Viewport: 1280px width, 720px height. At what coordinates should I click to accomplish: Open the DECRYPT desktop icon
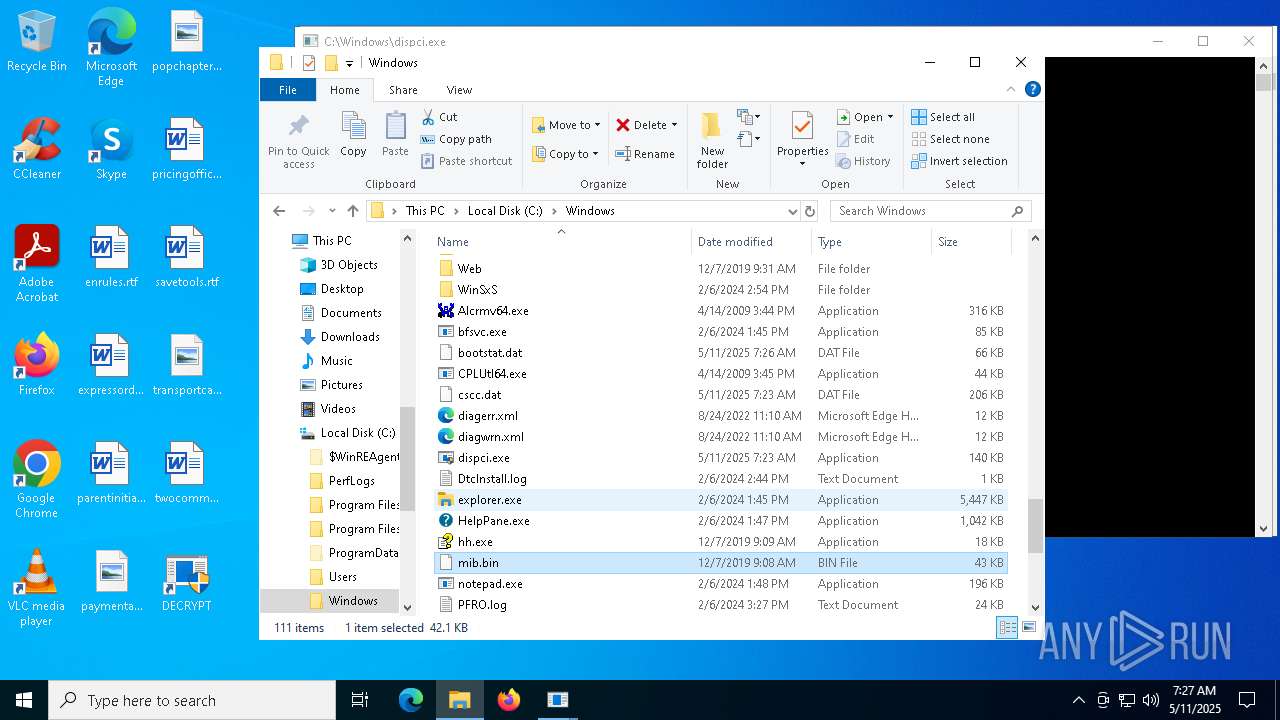point(187,582)
